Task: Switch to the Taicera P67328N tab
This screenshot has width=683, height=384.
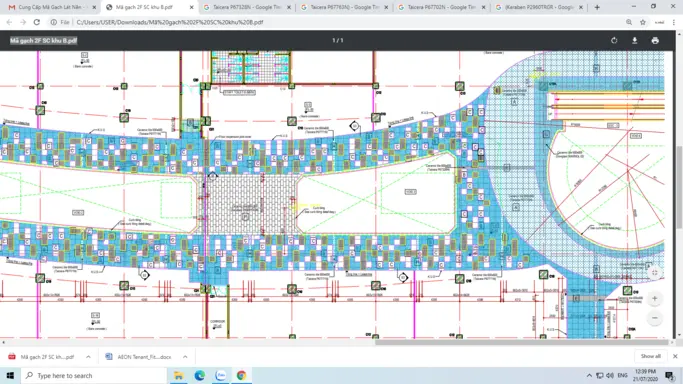Action: pos(247,7)
